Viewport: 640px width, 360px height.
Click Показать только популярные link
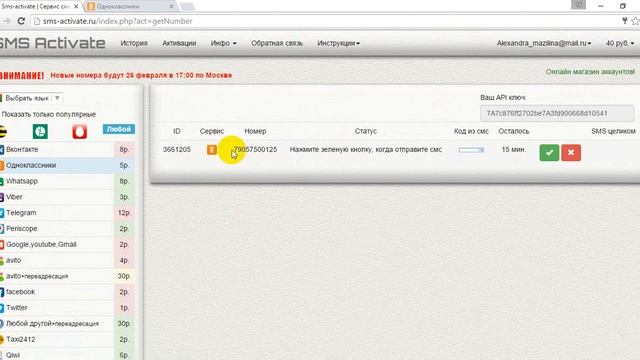[x=49, y=114]
